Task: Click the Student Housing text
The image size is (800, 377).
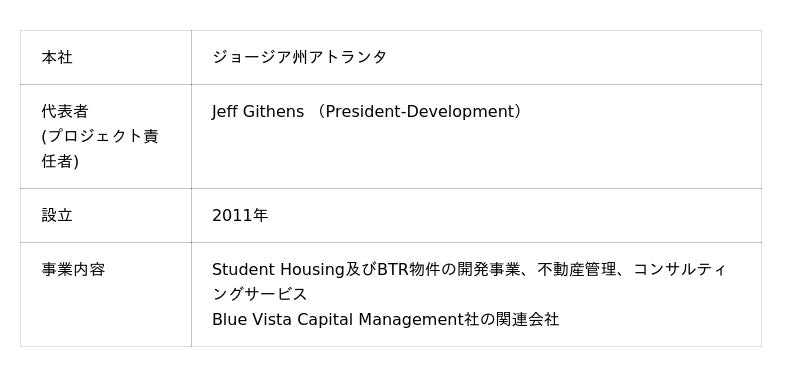Action: pyautogui.click(x=279, y=269)
